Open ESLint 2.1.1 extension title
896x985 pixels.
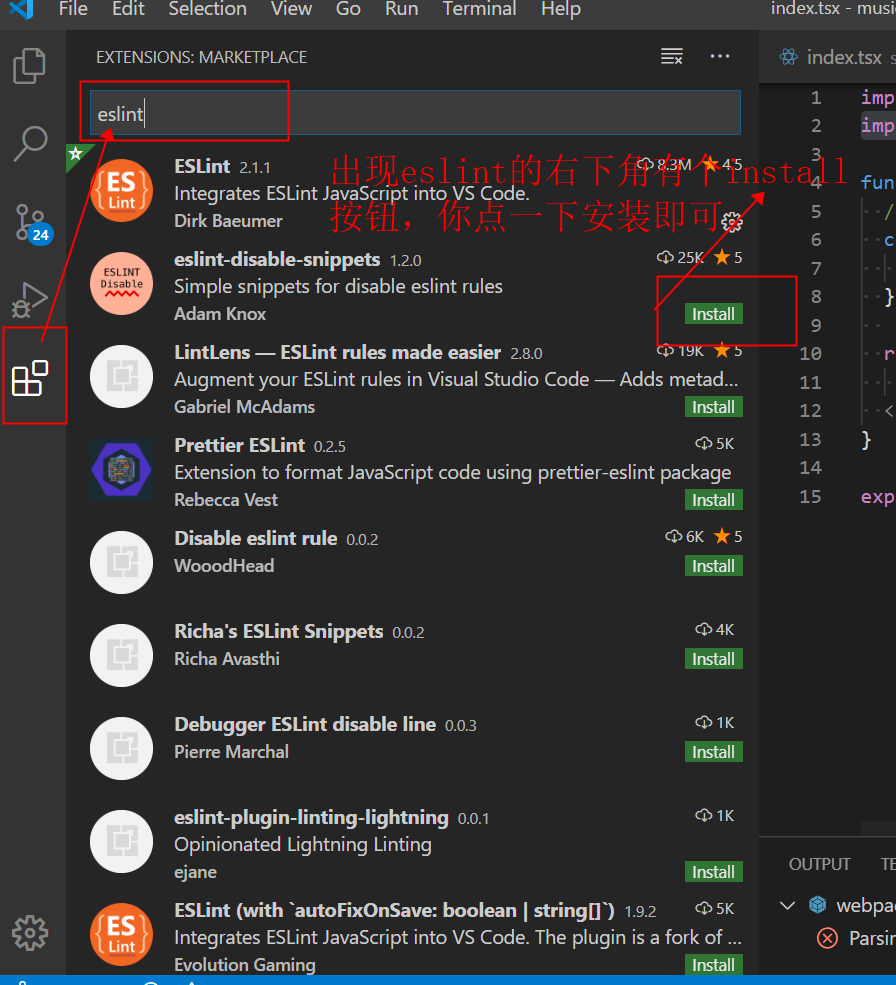coord(202,166)
